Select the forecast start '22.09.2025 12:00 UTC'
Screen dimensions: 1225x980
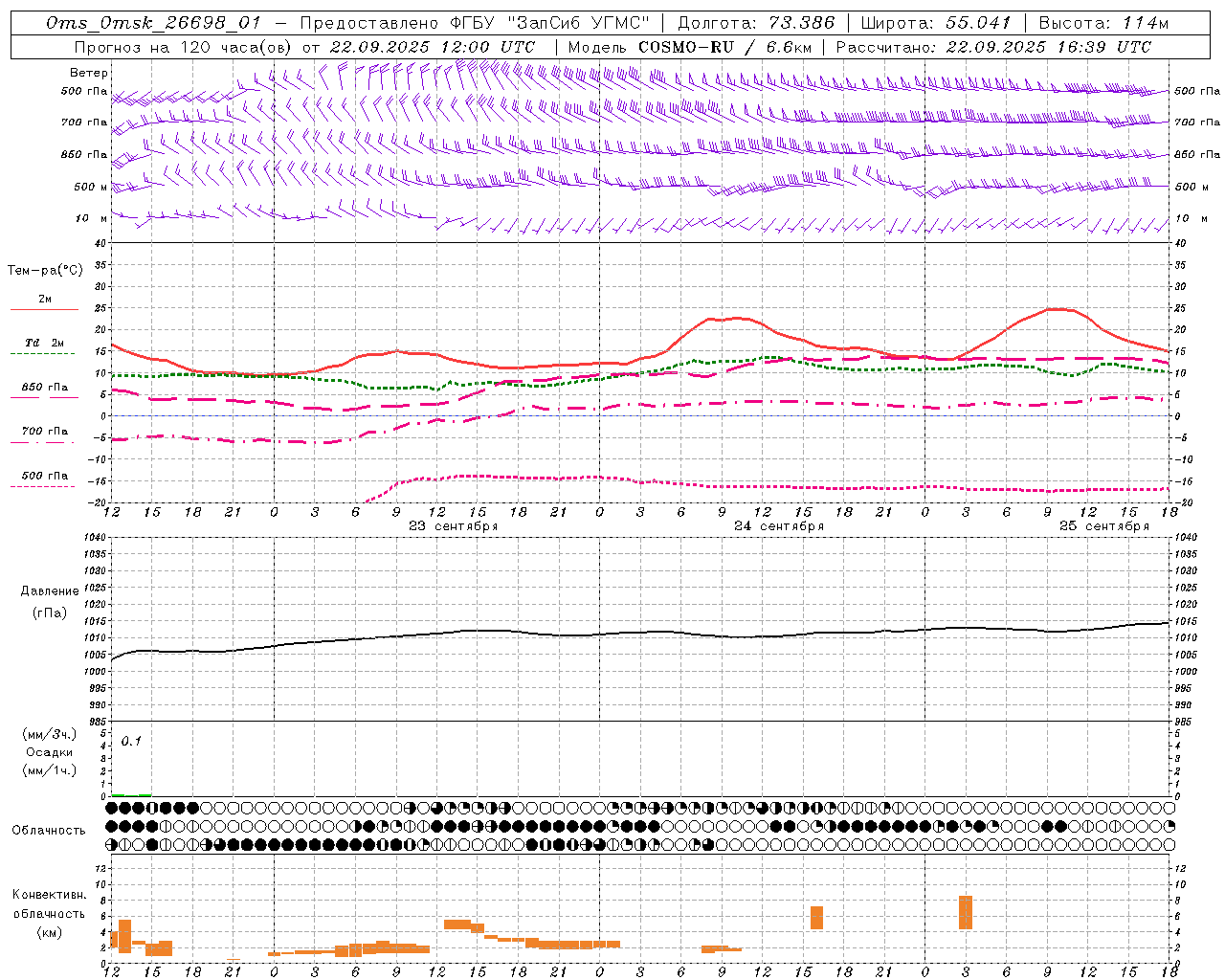(x=433, y=47)
